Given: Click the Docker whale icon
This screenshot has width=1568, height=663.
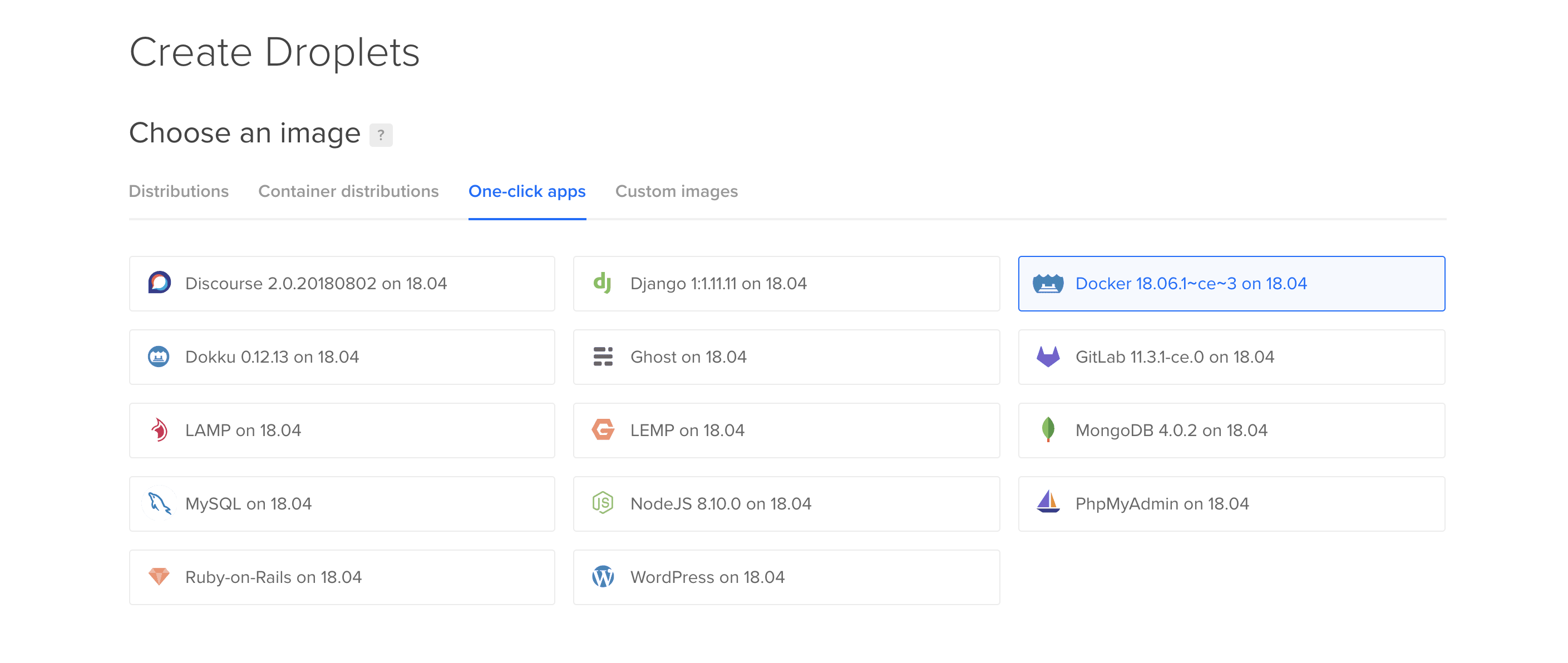Looking at the screenshot, I should 1048,284.
